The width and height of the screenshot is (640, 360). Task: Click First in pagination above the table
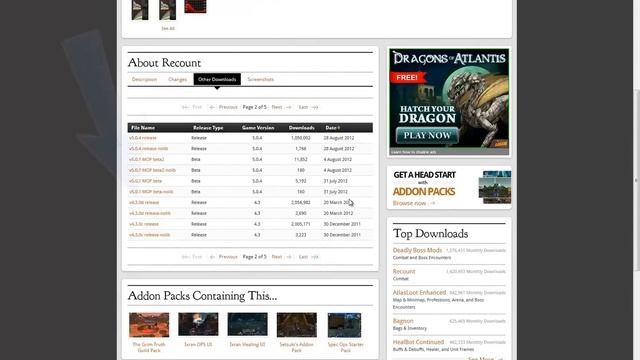[x=197, y=107]
